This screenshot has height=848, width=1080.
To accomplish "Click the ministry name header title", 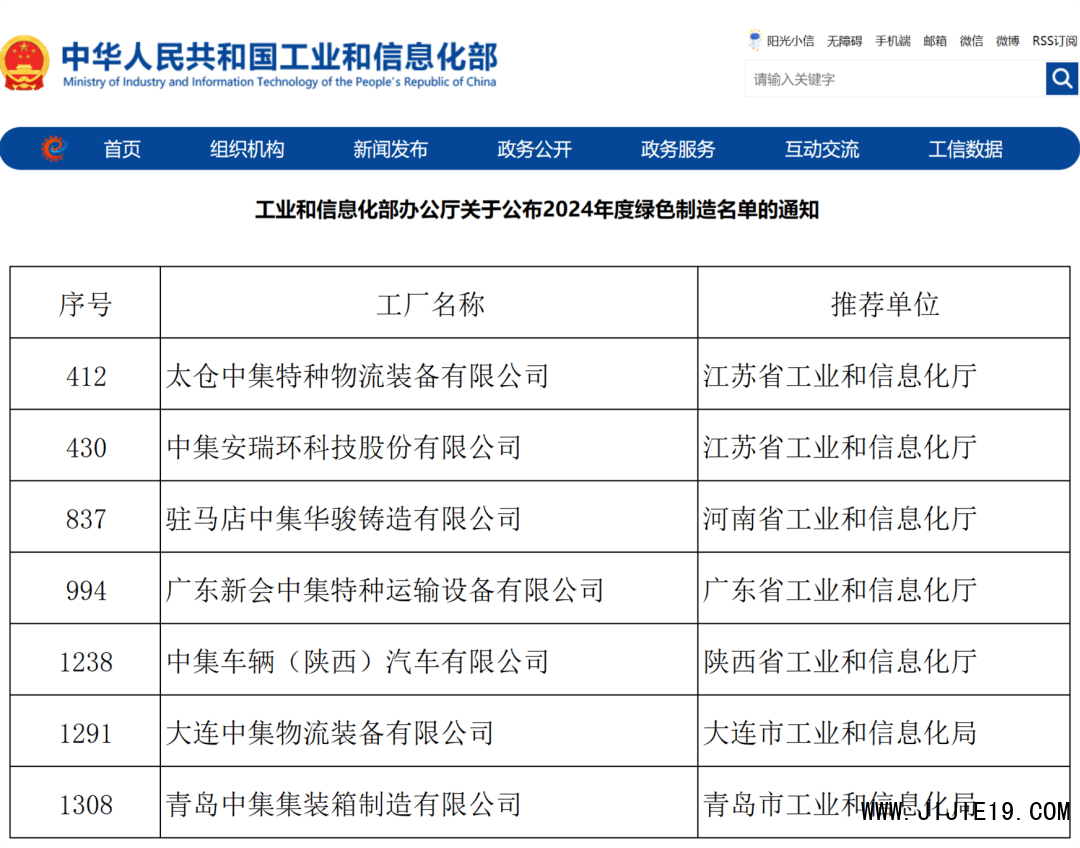I will point(279,64).
